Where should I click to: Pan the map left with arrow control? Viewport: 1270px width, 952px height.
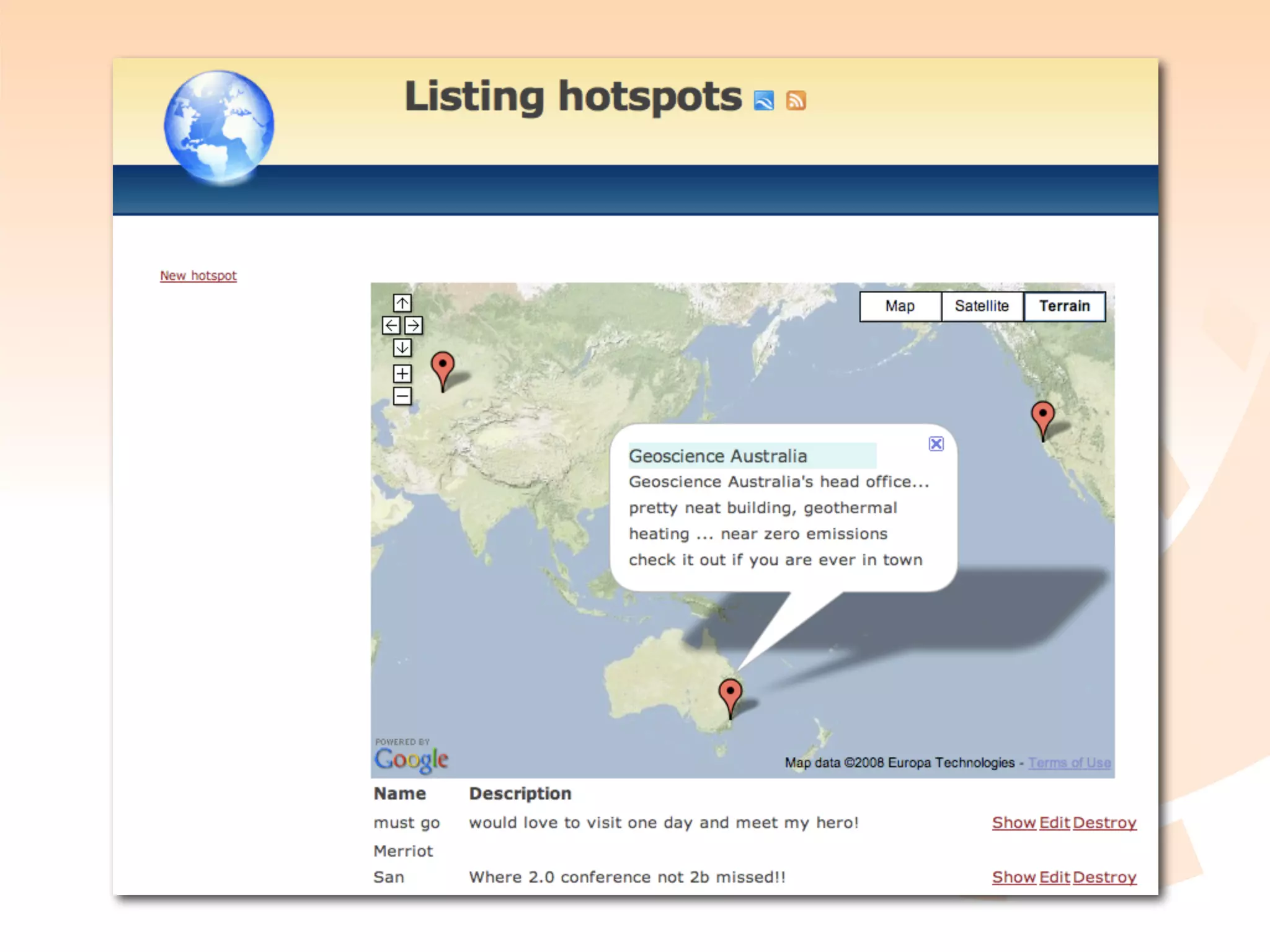391,325
